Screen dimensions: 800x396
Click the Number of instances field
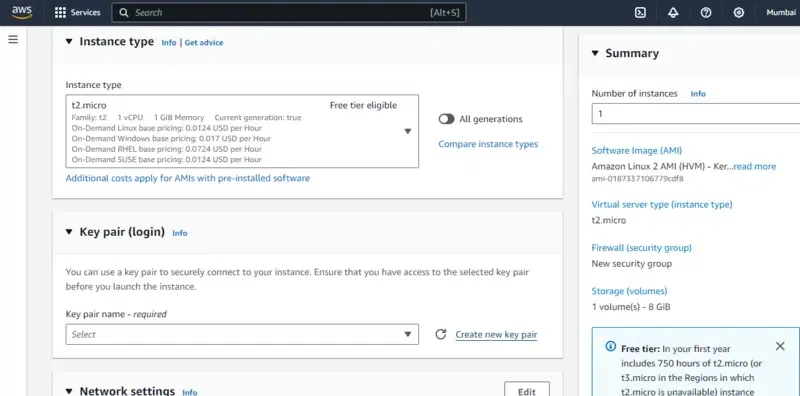point(696,114)
